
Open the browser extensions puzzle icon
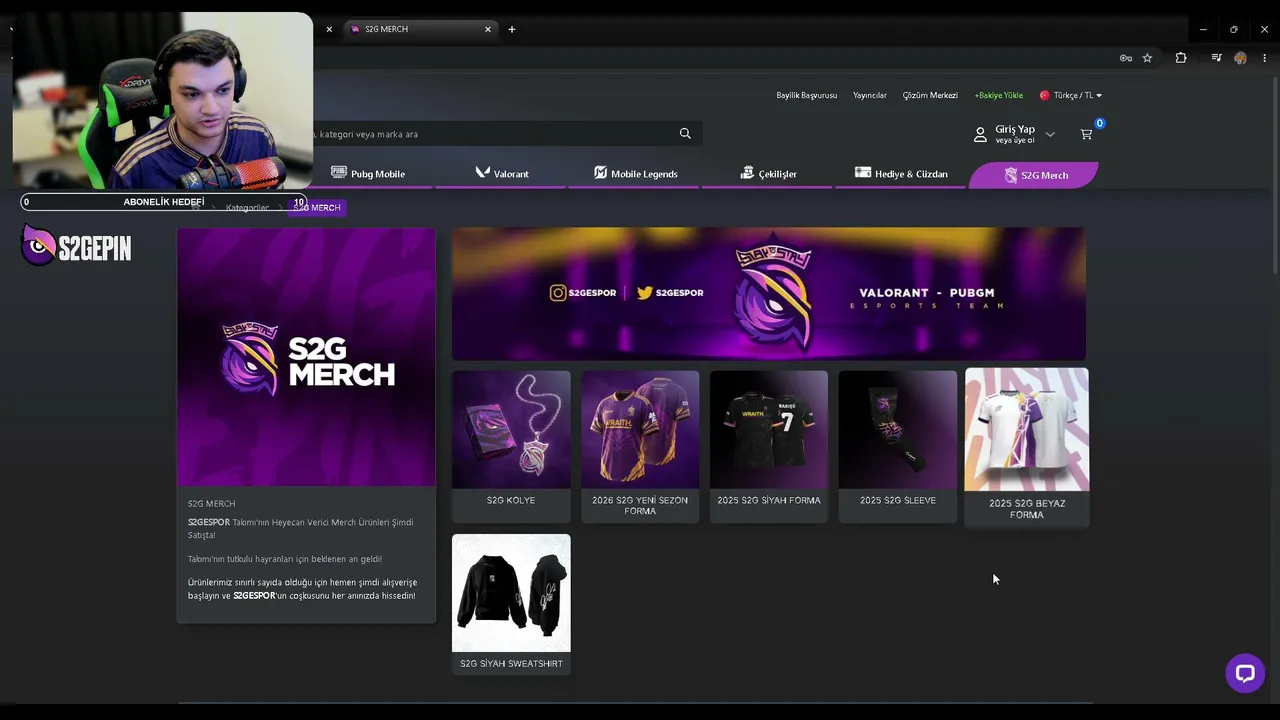click(x=1181, y=58)
